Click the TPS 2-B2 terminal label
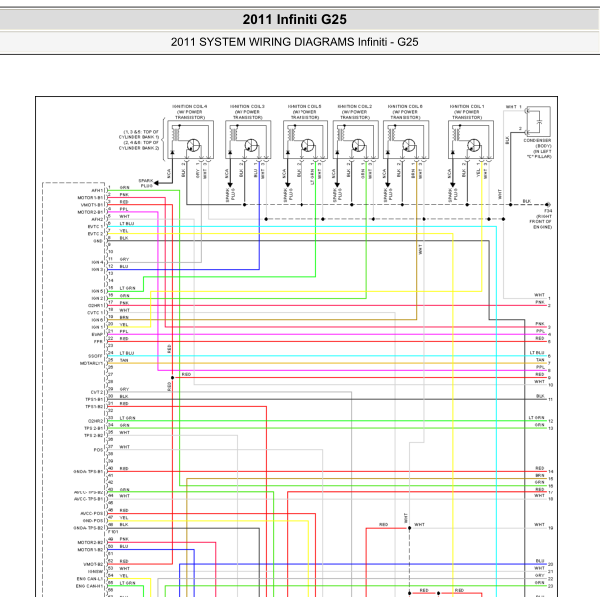This screenshot has width=600, height=597. [94, 436]
